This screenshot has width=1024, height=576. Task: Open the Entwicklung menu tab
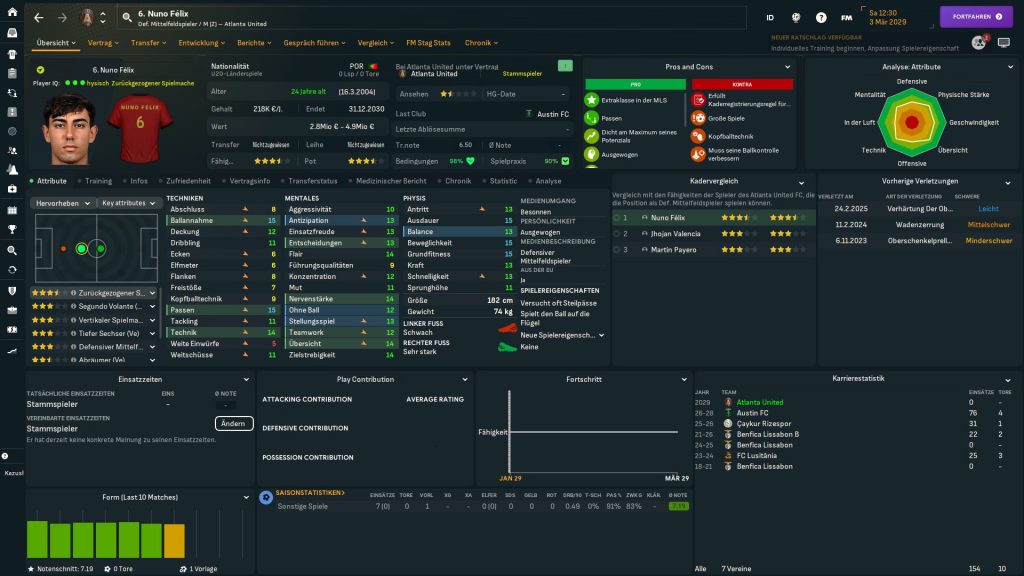tap(202, 43)
